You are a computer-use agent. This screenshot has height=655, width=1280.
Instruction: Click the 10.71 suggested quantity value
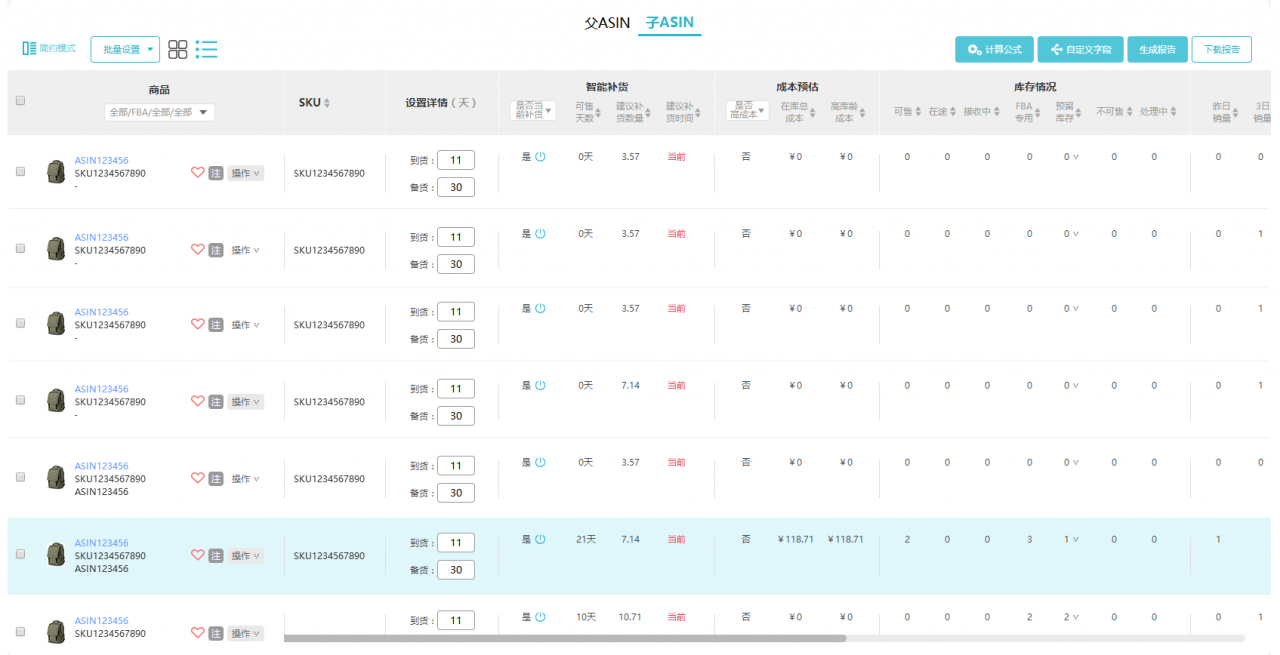pos(630,617)
